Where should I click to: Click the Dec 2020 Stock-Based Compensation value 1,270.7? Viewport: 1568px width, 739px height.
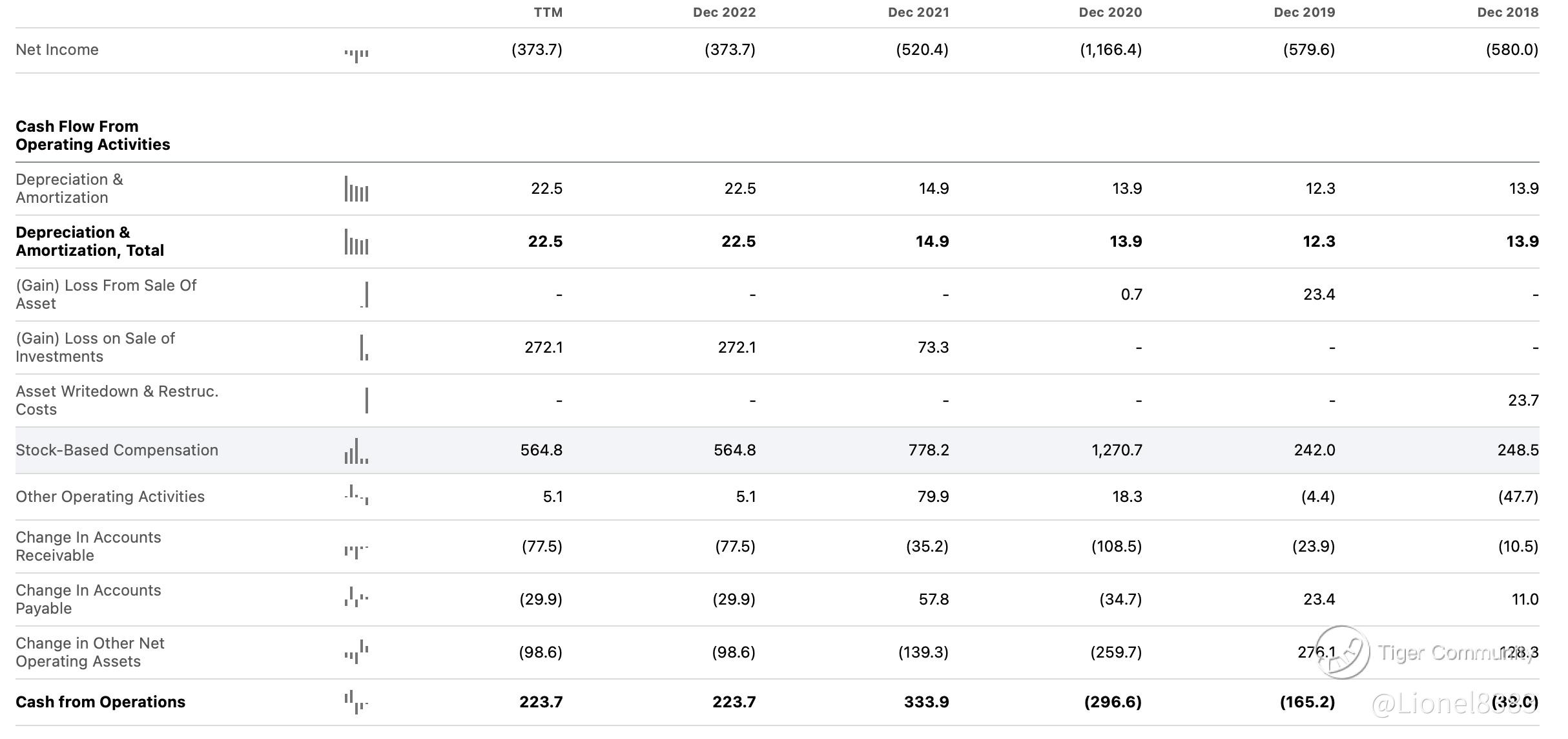point(1117,450)
